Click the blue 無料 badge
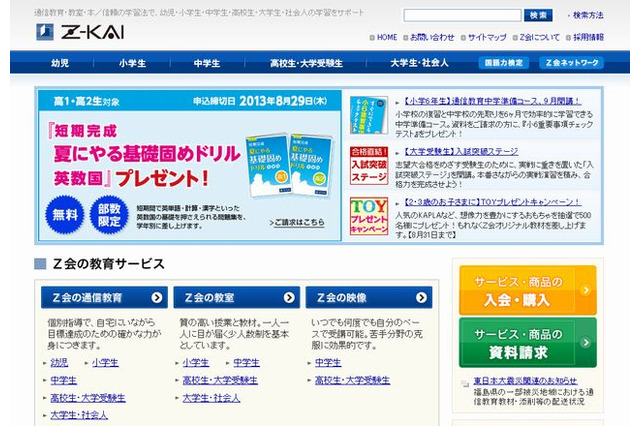Viewport: 640px width, 426px height. (x=64, y=215)
